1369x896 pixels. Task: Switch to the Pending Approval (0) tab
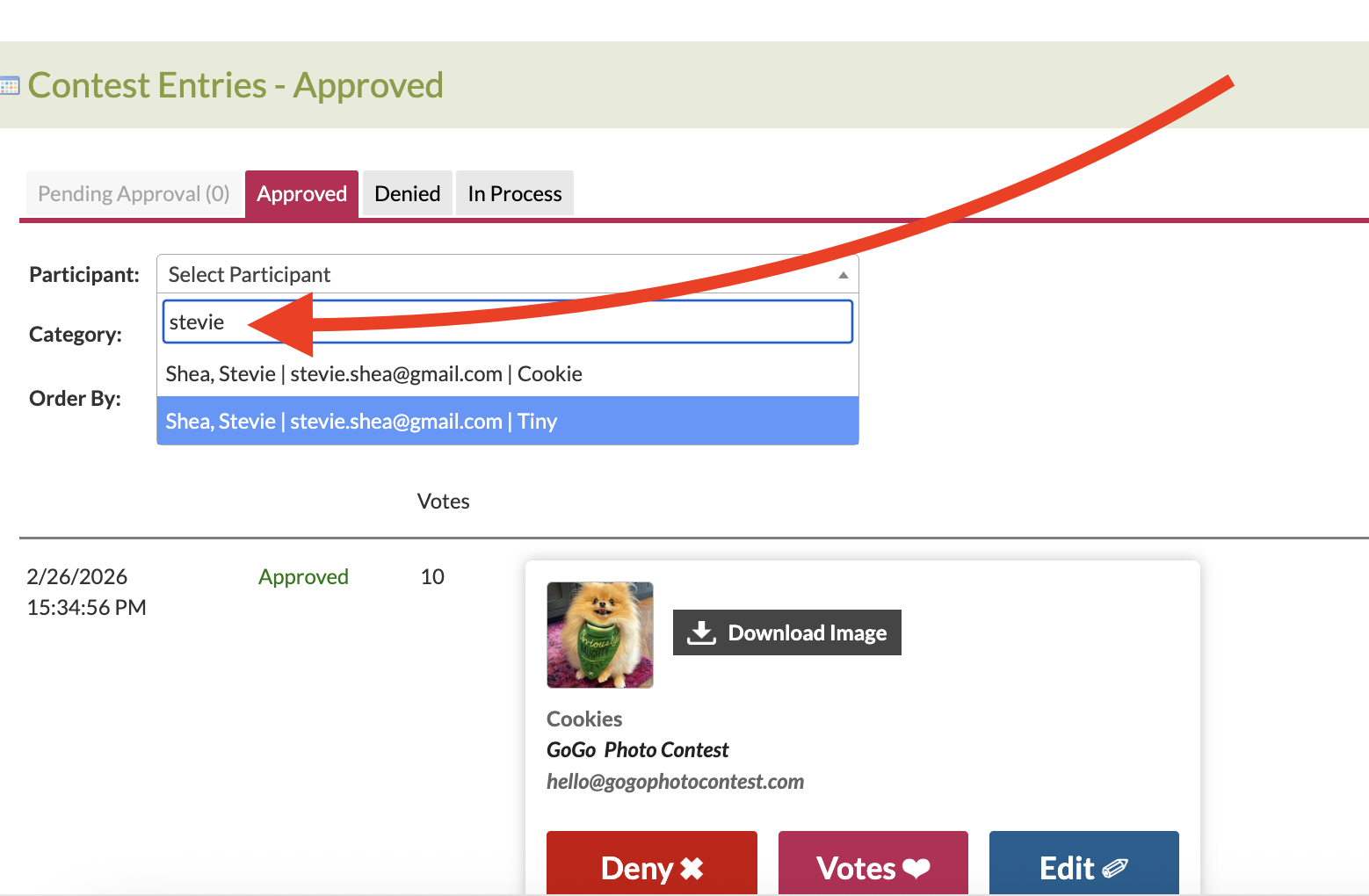click(x=134, y=193)
